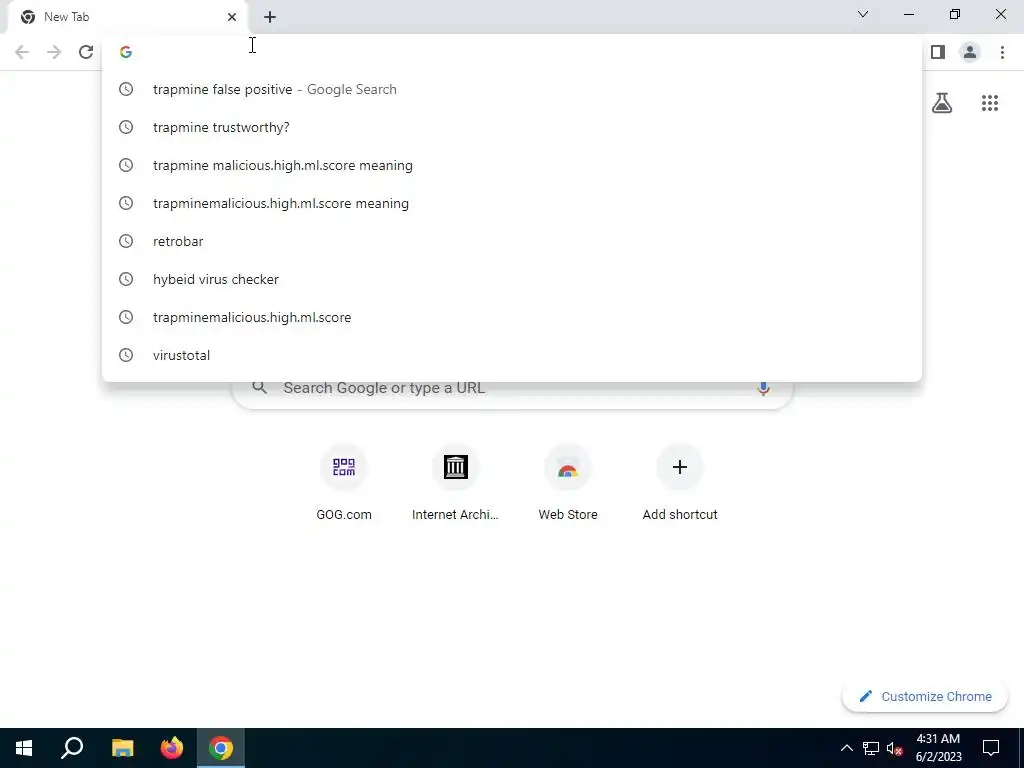Open the Chrome Labs flask icon
The image size is (1024, 768).
pos(942,103)
